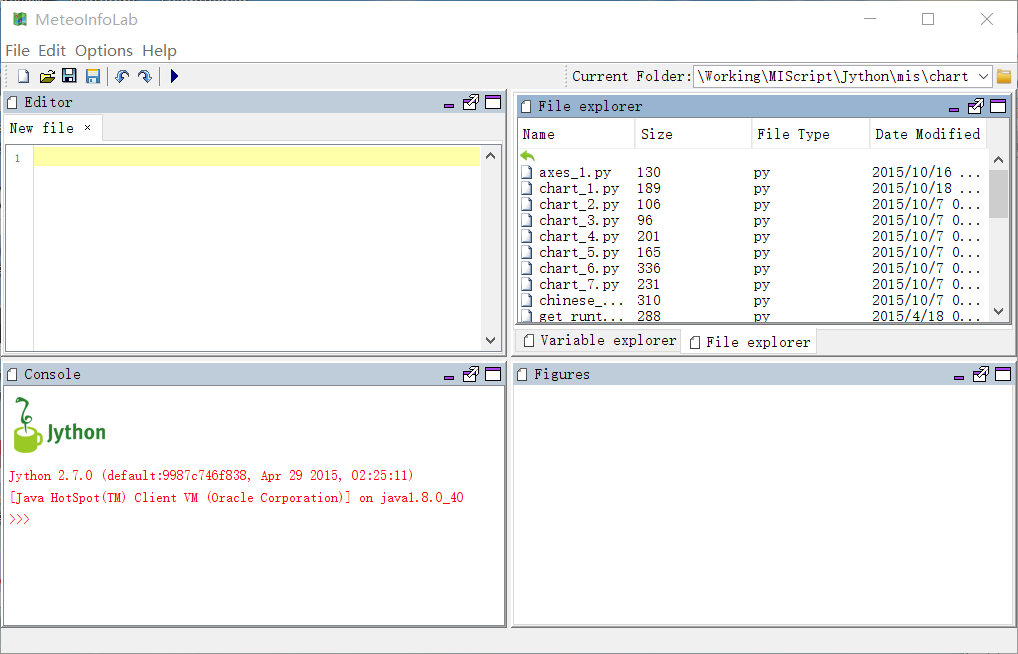Image resolution: width=1018 pixels, height=654 pixels.
Task: Browse for the current folder via folder icon
Action: 1004,76
